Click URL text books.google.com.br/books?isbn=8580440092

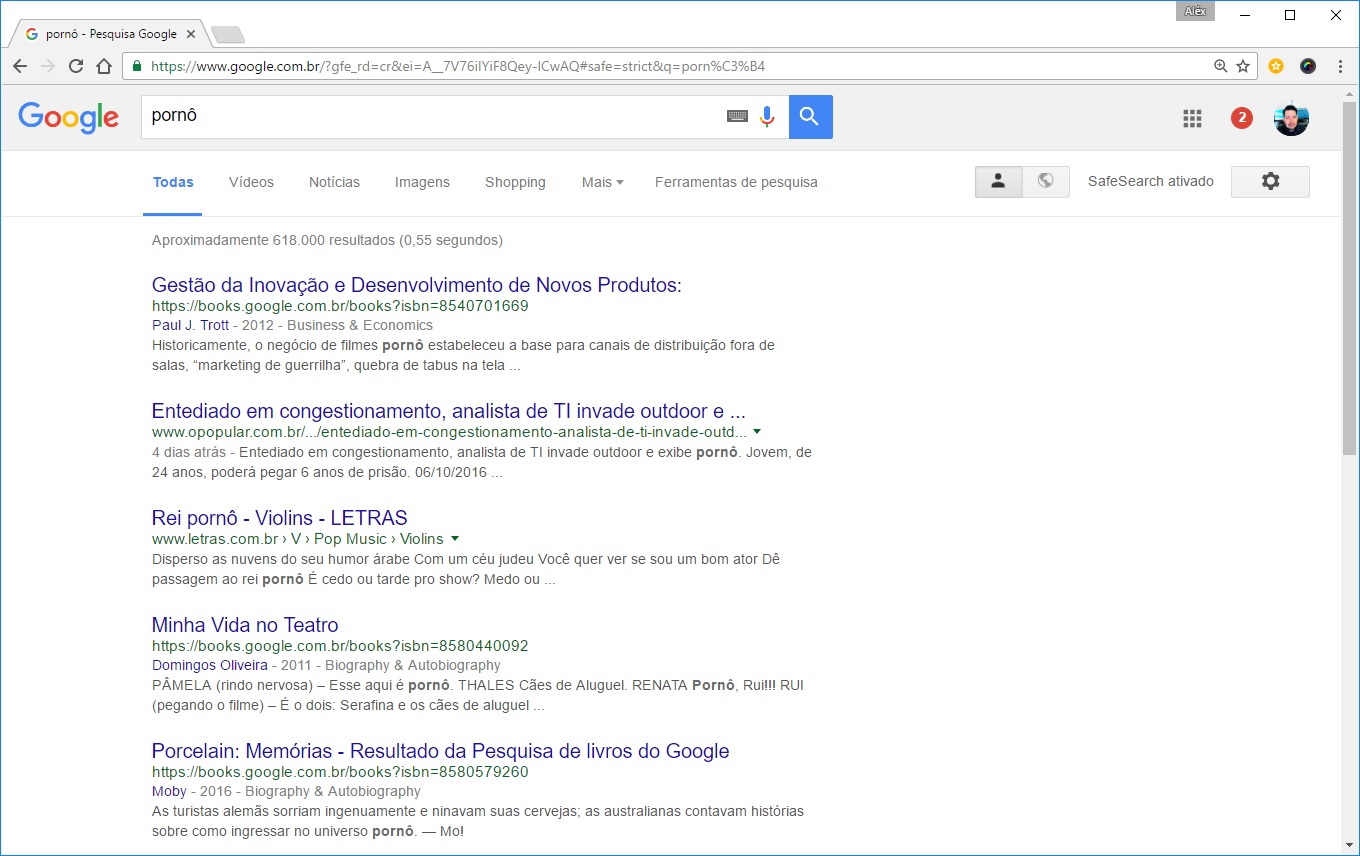pyautogui.click(x=340, y=646)
